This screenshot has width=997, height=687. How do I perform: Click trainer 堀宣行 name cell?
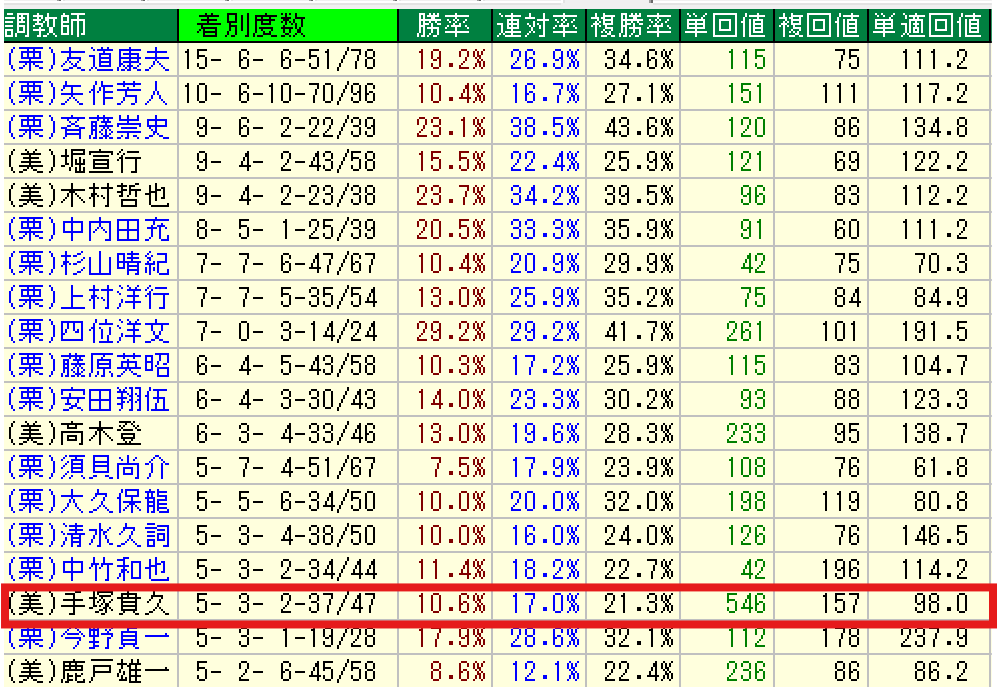[x=75, y=162]
